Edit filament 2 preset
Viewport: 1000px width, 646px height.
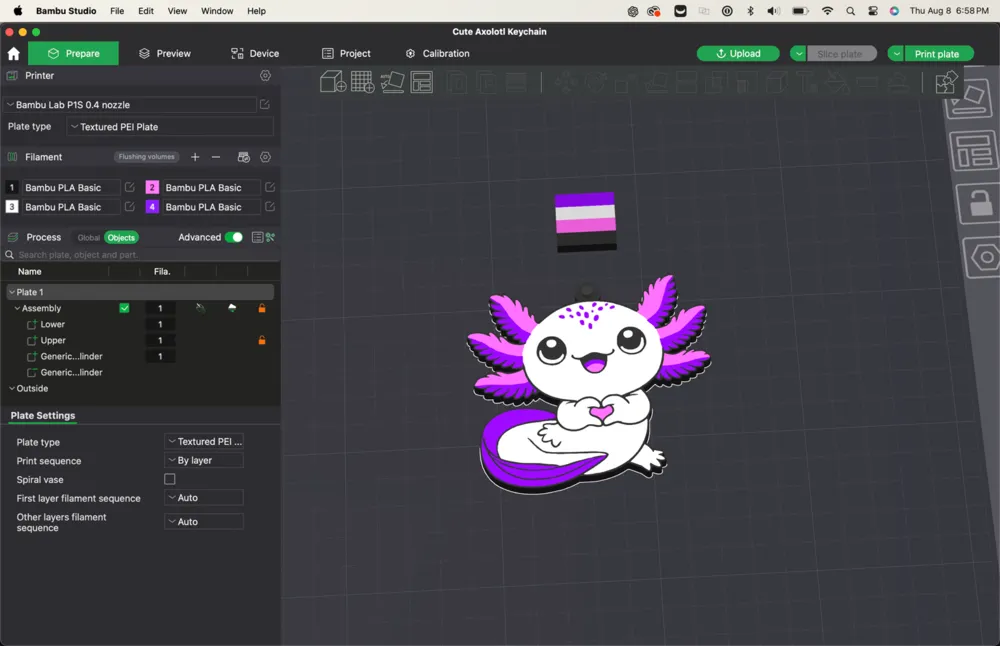click(270, 187)
